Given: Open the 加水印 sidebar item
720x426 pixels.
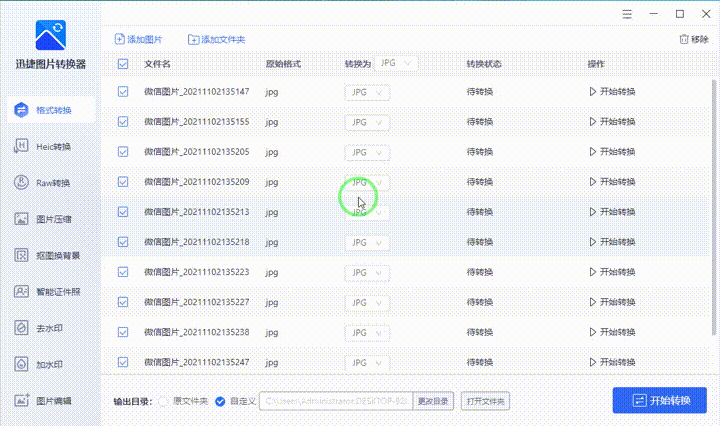Looking at the screenshot, I should (x=39, y=364).
